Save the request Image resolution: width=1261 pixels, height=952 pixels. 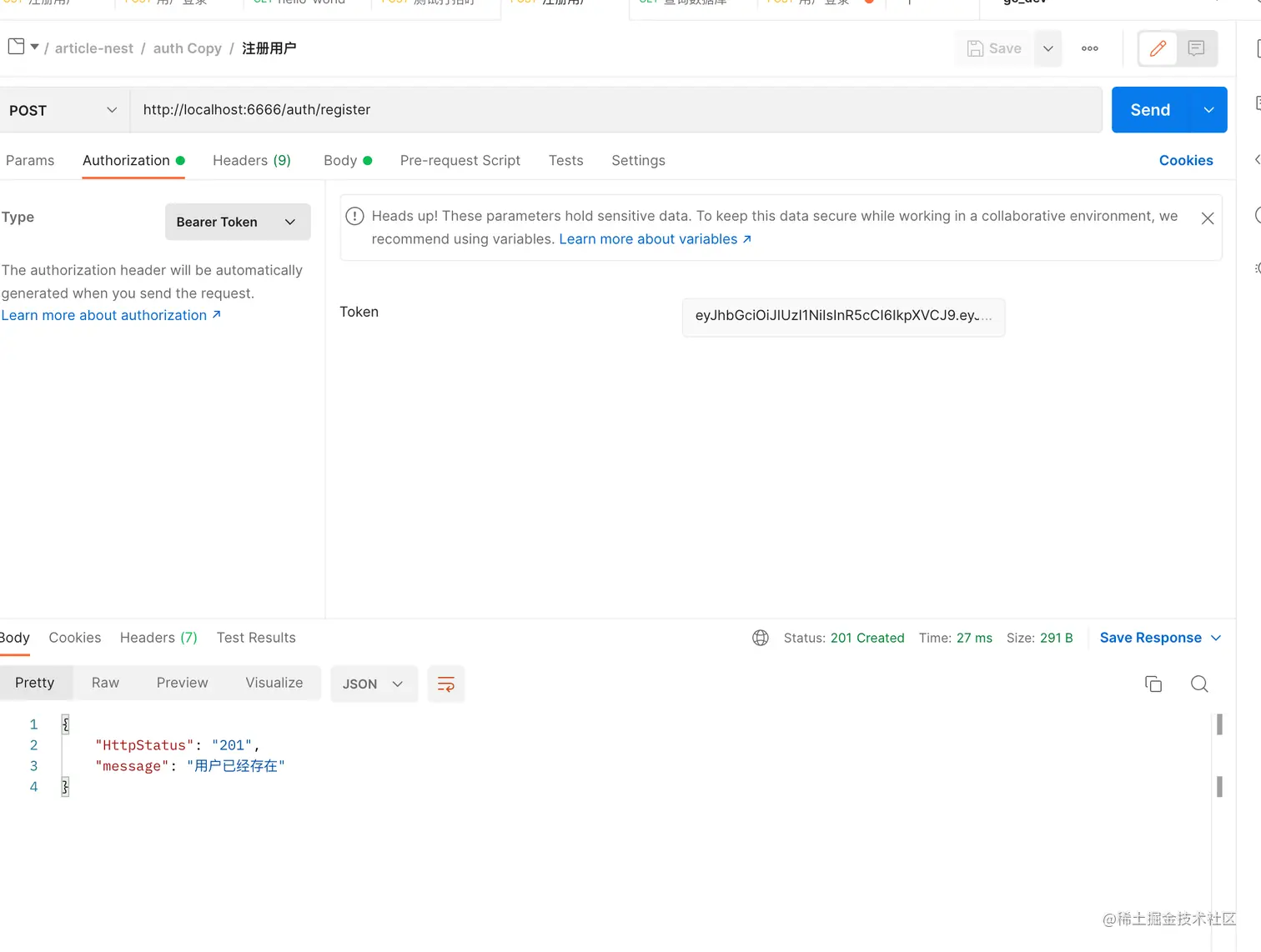coord(994,48)
